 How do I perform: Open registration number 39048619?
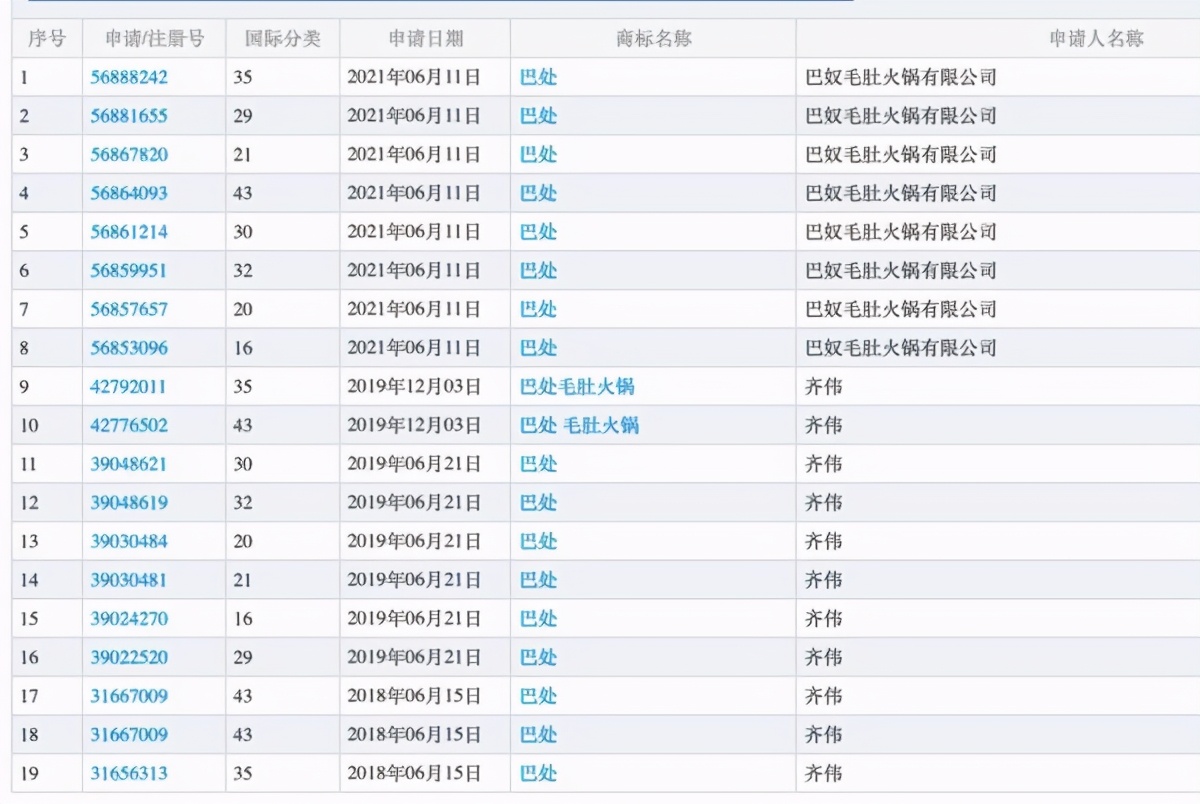tap(129, 502)
